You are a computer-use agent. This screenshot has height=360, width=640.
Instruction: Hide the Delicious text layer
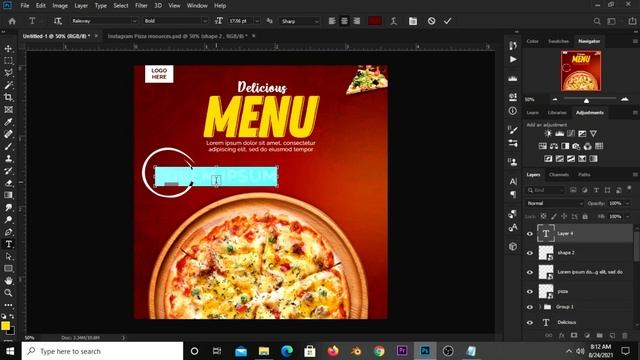[530, 322]
